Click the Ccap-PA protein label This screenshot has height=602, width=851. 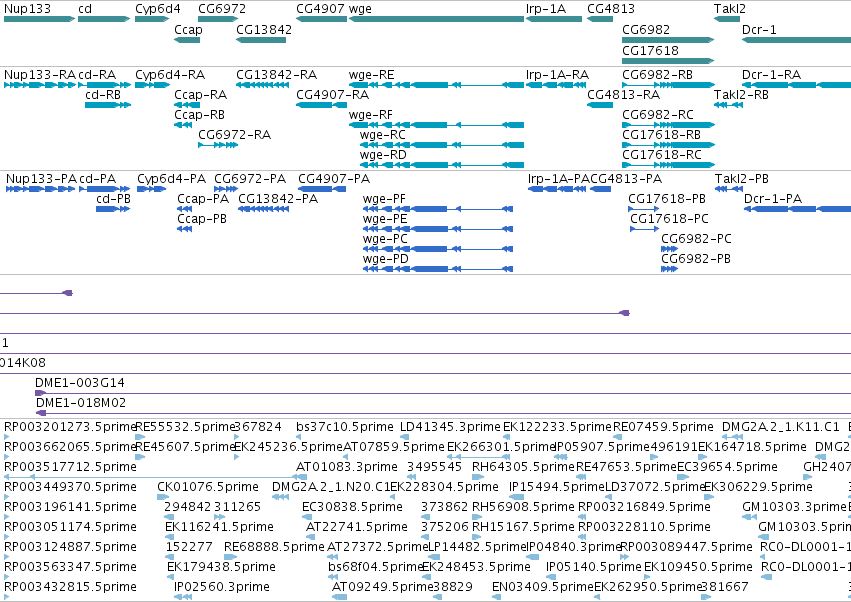pyautogui.click(x=203, y=199)
